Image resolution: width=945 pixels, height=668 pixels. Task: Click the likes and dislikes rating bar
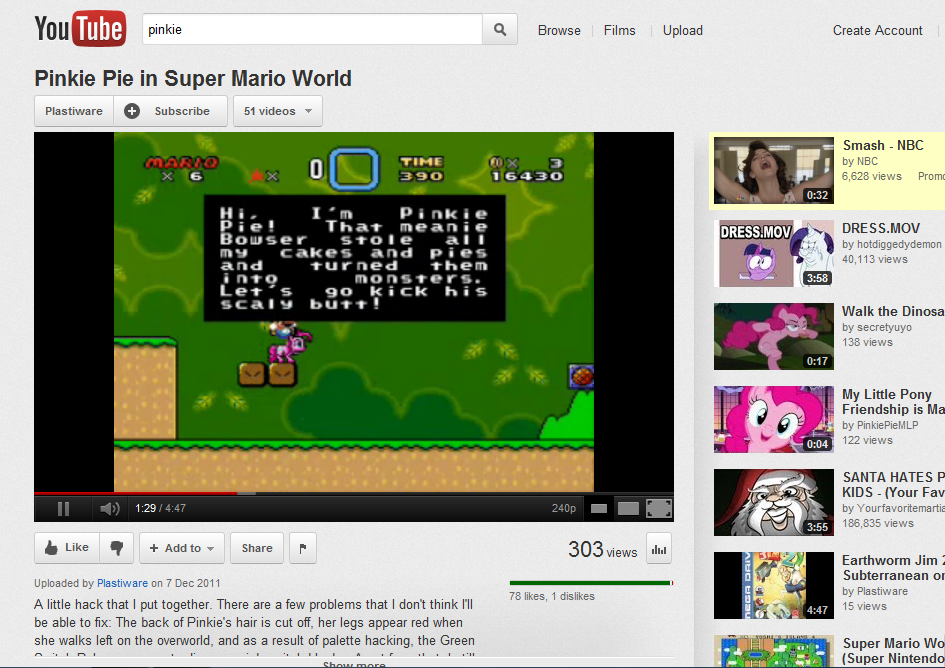pyautogui.click(x=591, y=583)
